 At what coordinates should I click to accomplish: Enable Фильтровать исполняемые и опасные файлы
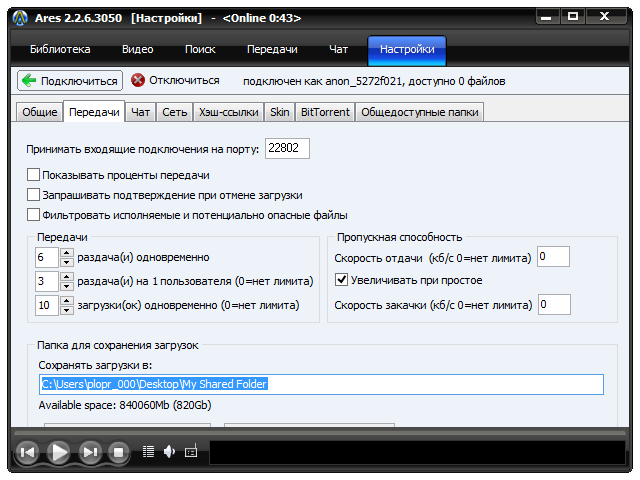[33, 215]
